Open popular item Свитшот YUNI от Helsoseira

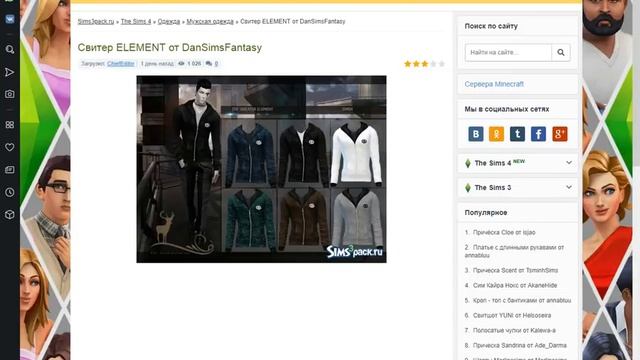point(512,316)
